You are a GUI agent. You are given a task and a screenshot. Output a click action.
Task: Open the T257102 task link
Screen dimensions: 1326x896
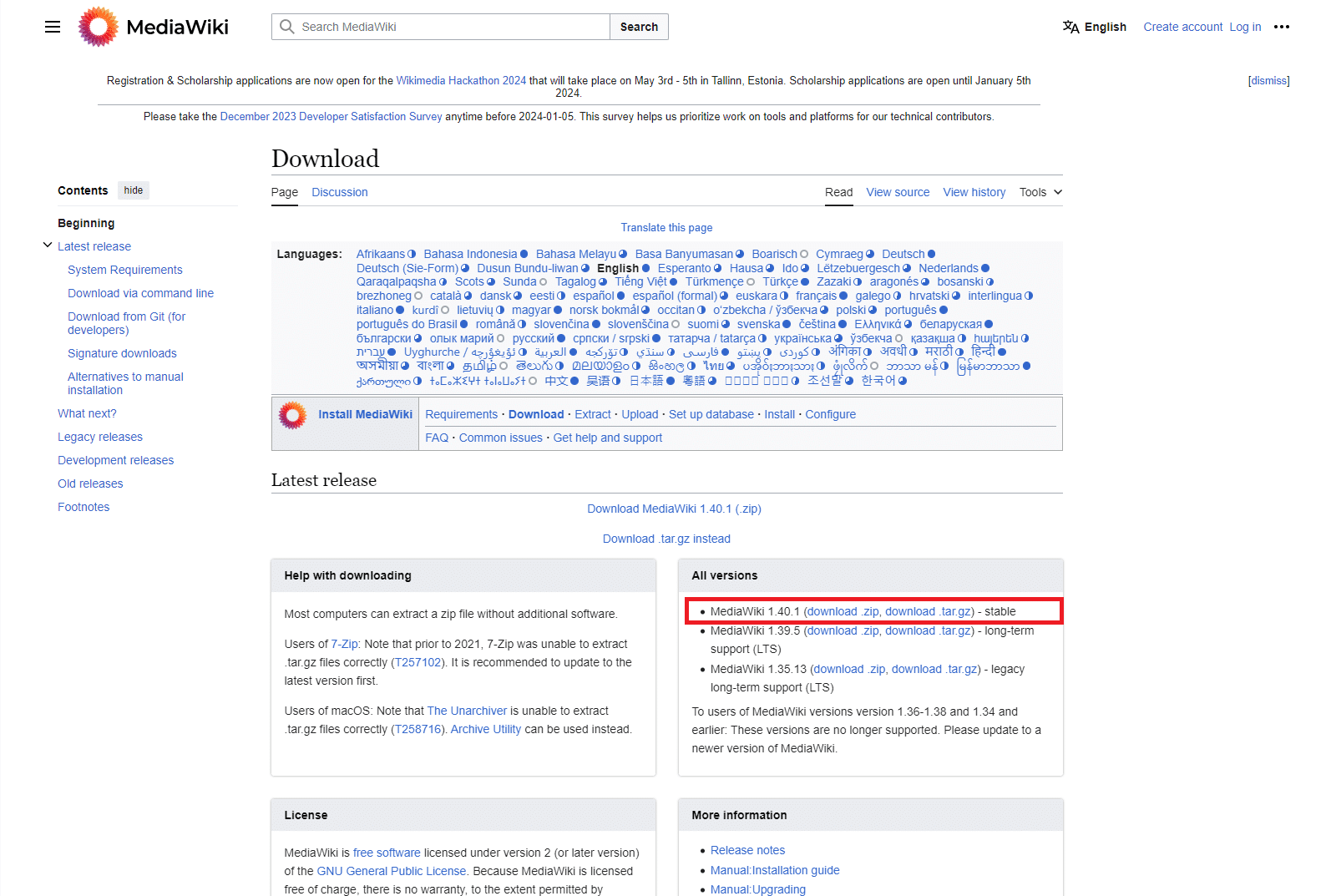[418, 662]
